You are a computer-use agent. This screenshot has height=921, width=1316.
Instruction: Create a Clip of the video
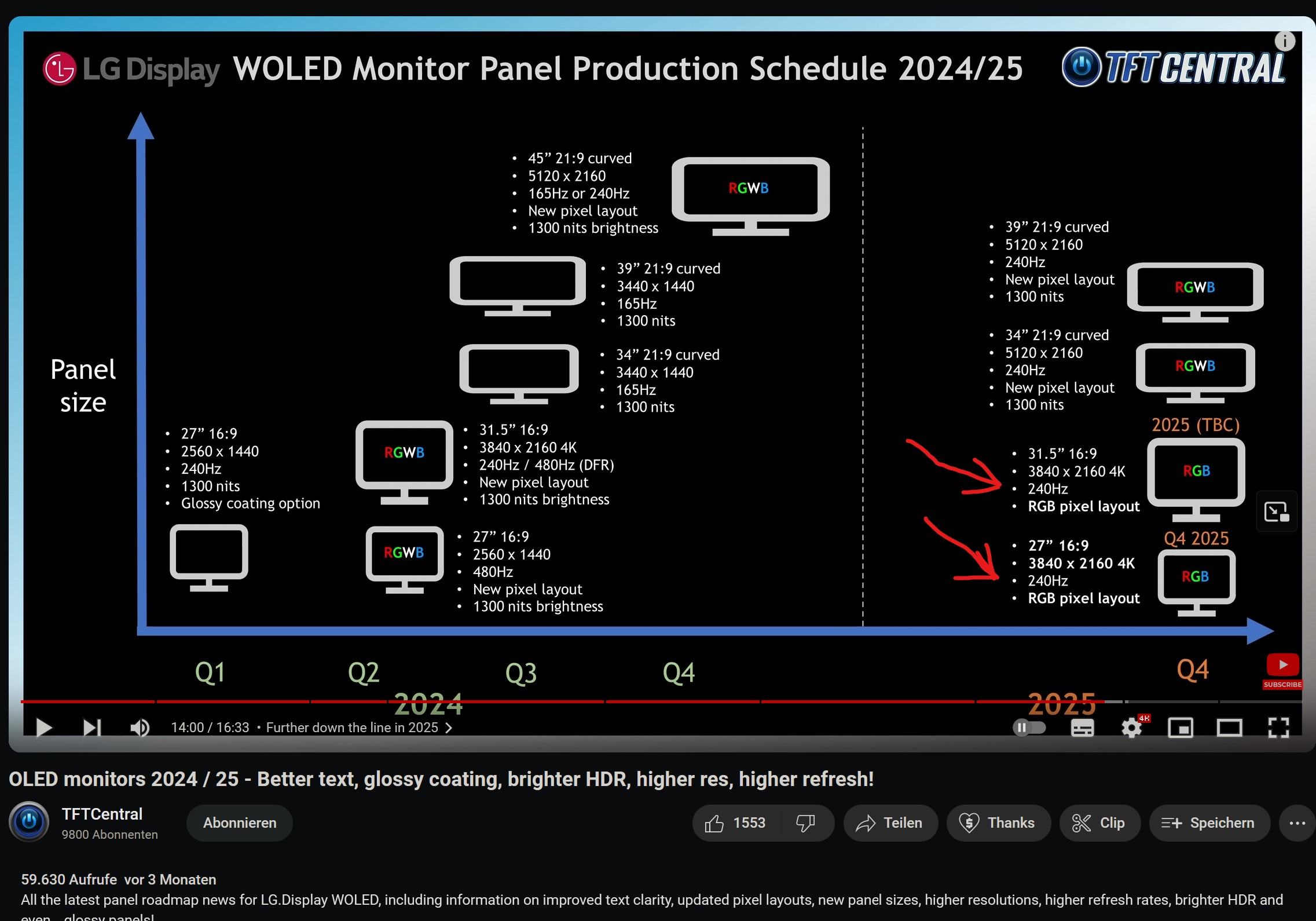[x=1099, y=823]
